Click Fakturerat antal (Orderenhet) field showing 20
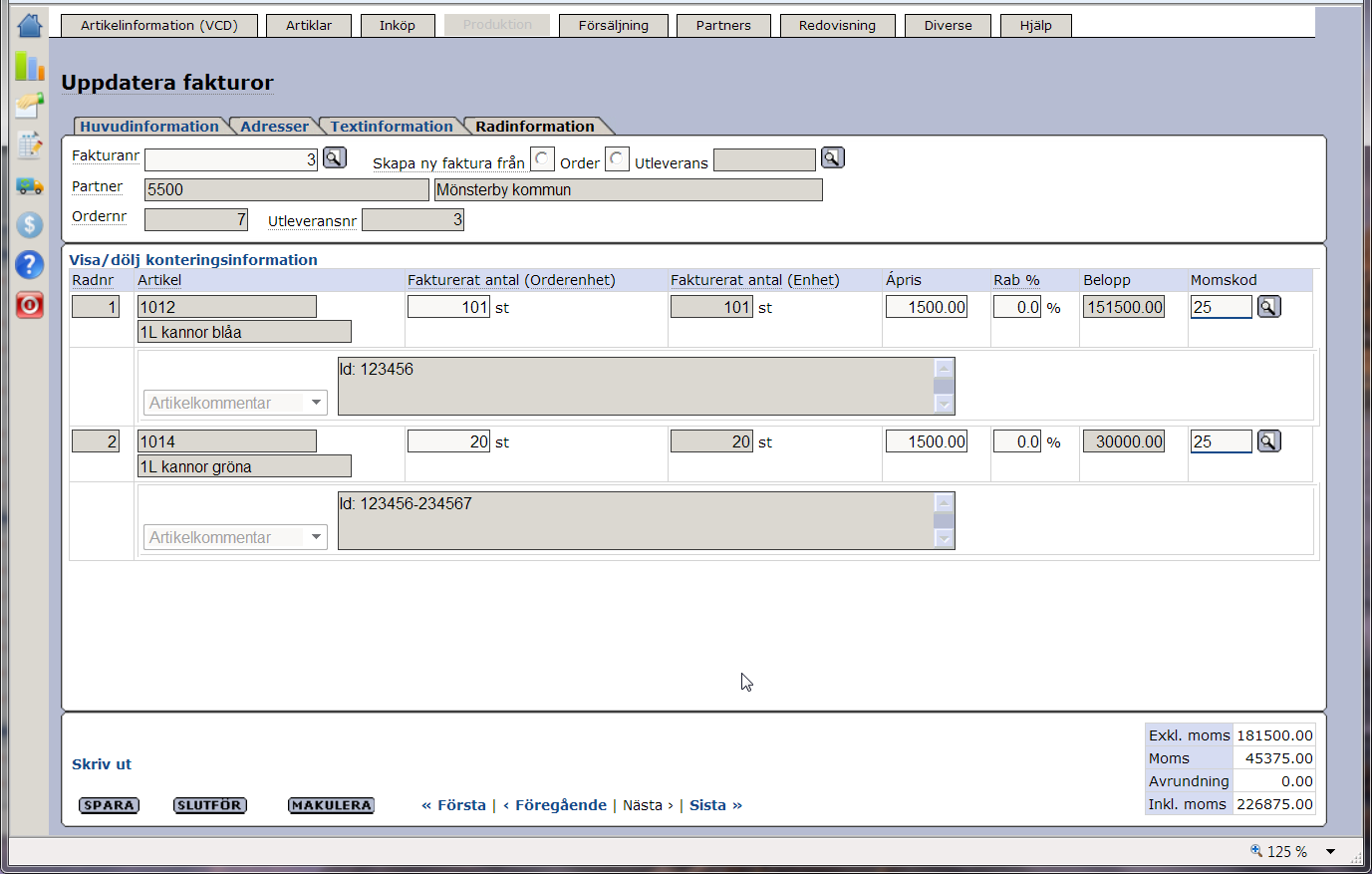Viewport: 1372px width, 874px height. (448, 441)
